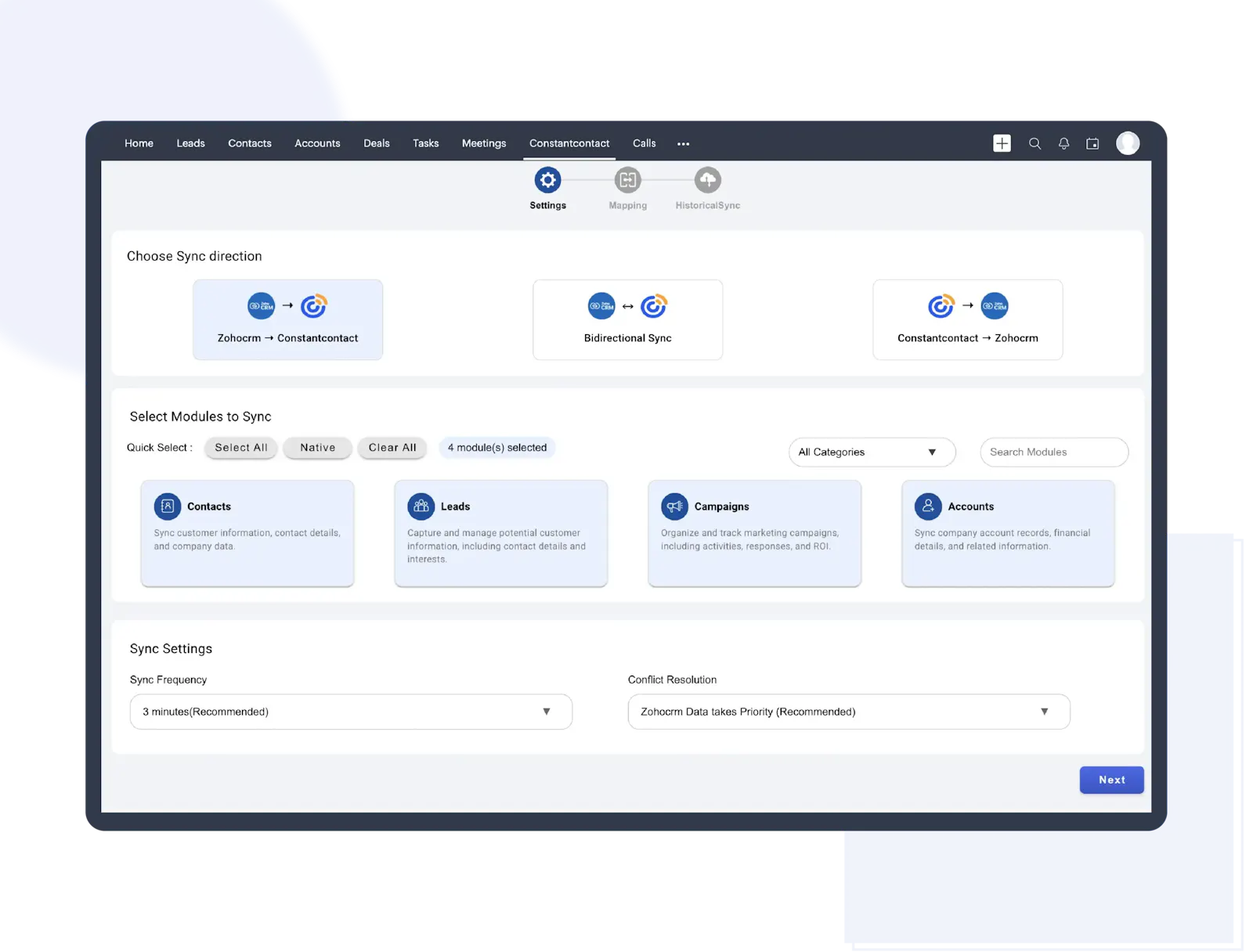Click the 4 module(s) selected badge
Viewport: 1253px width, 952px height.
click(x=497, y=448)
